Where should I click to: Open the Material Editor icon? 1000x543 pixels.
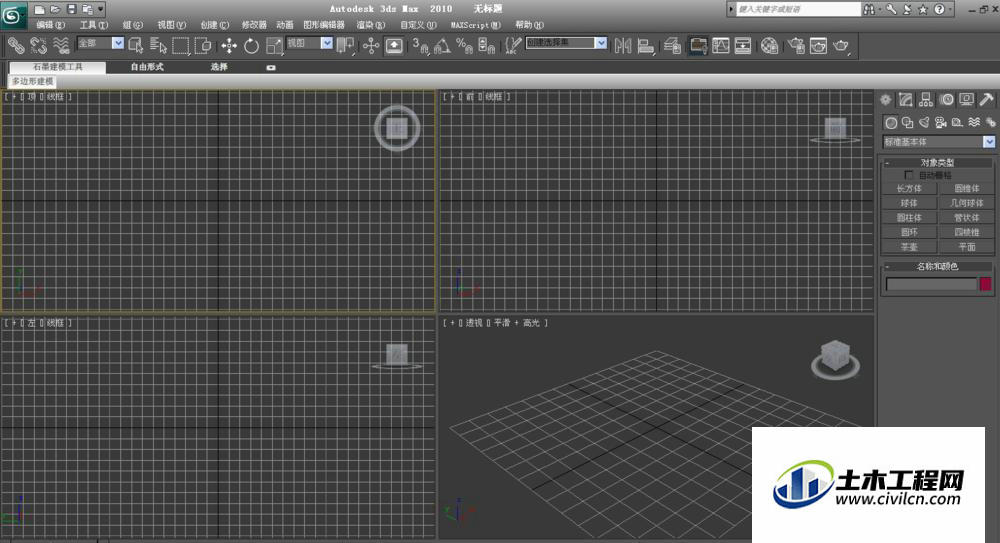[770, 45]
